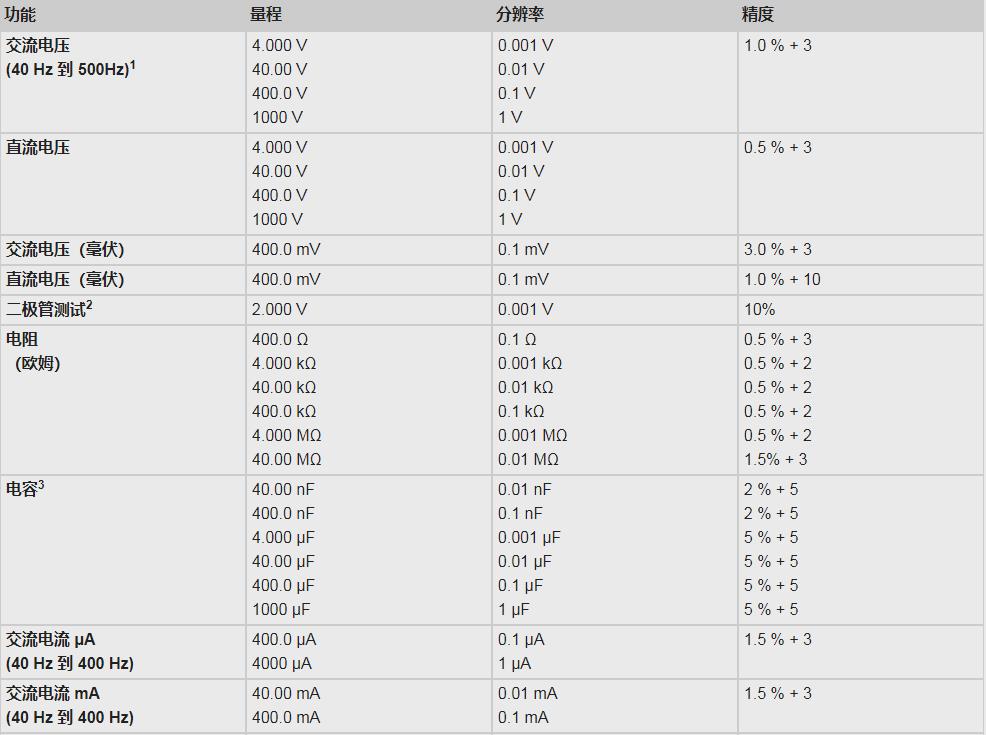Select the 40.00 nF range entry
This screenshot has height=735, width=986.
tap(282, 489)
